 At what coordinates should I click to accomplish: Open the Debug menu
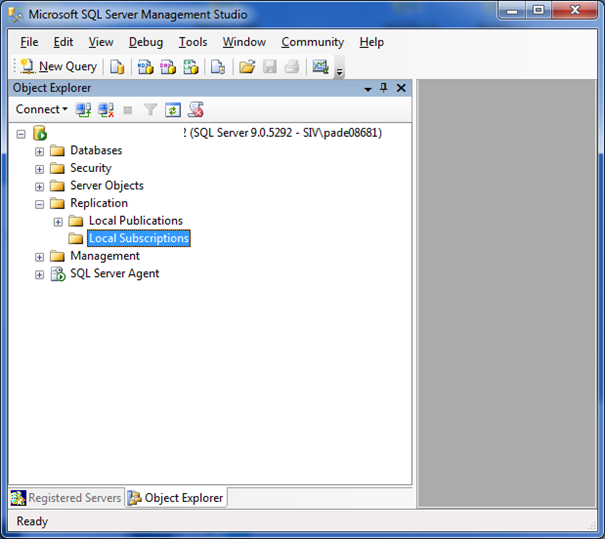146,42
